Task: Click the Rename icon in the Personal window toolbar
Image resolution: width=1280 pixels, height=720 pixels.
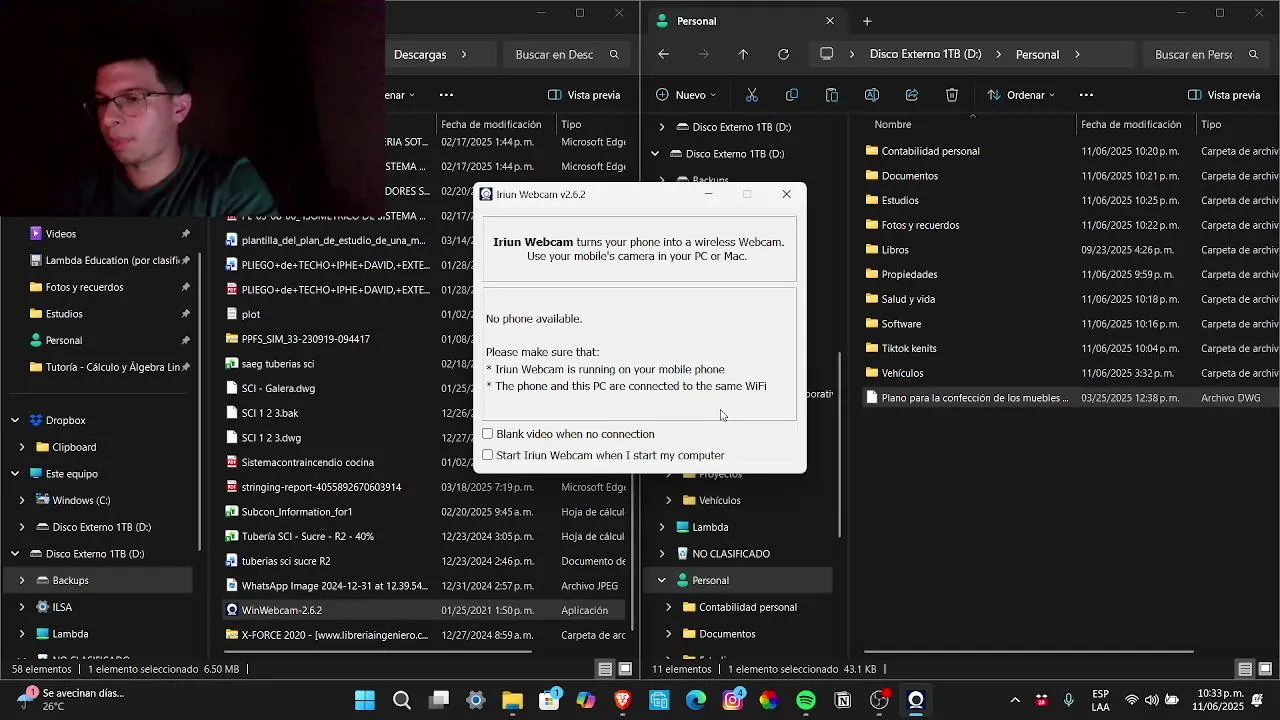Action: click(x=872, y=95)
